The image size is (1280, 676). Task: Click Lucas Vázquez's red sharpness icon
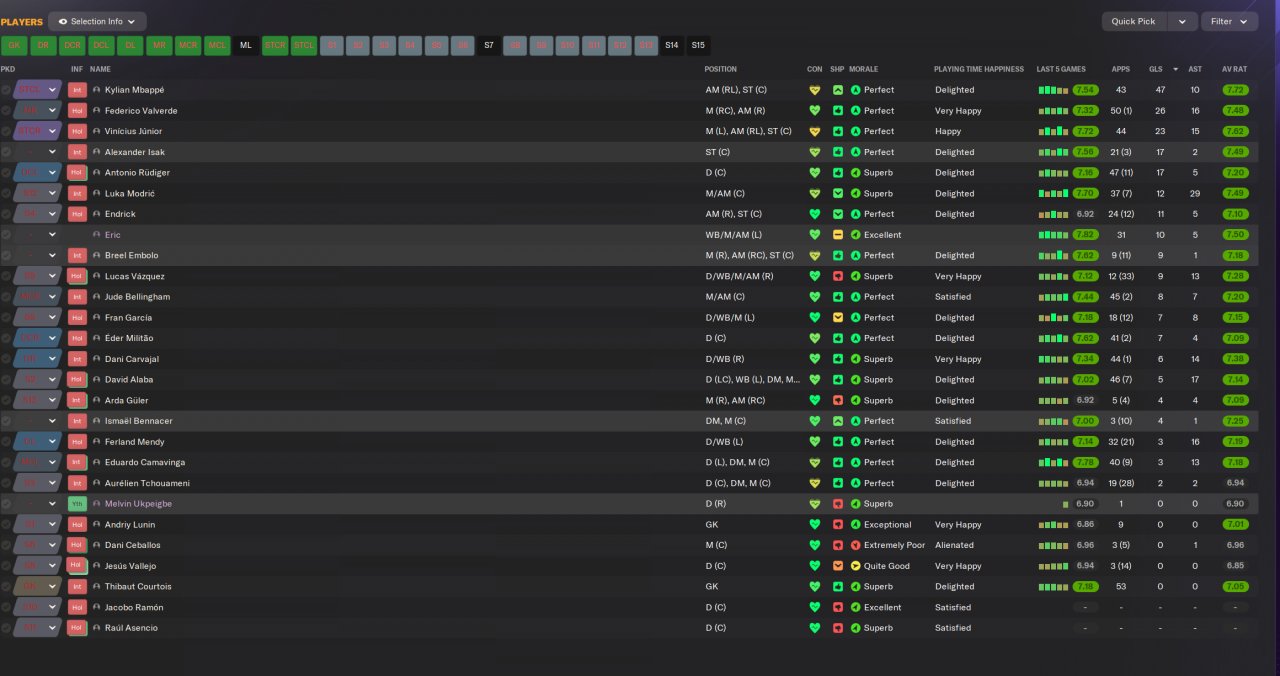(838, 276)
